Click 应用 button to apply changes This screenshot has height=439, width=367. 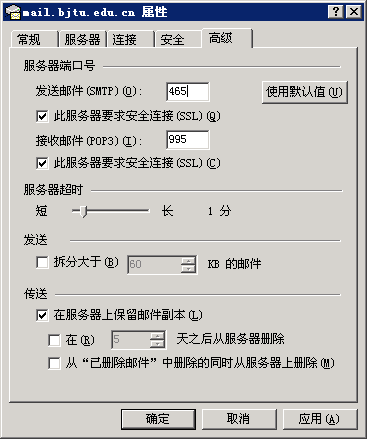[x=320, y=419]
